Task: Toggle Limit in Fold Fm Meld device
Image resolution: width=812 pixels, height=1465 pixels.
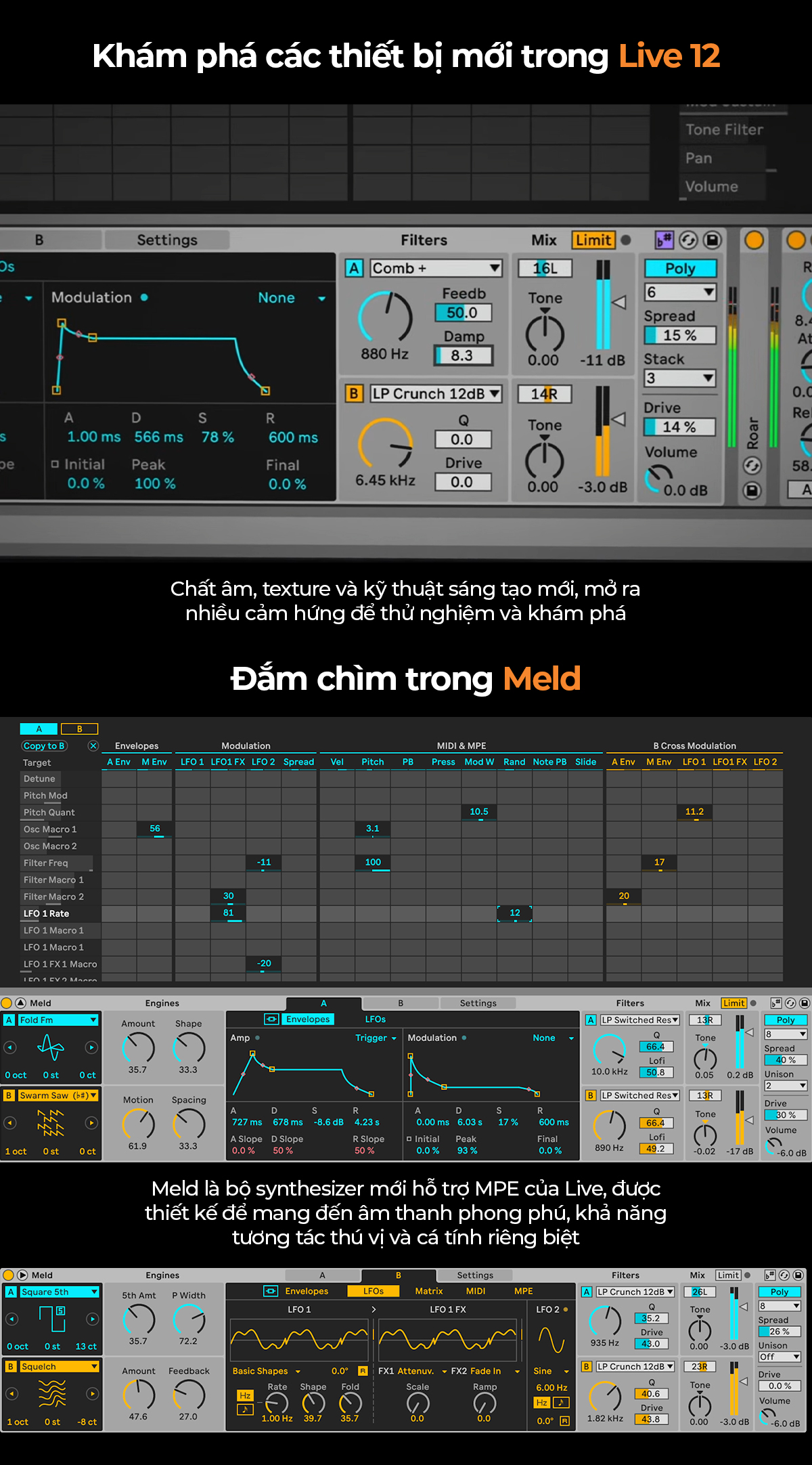Action: [734, 1003]
